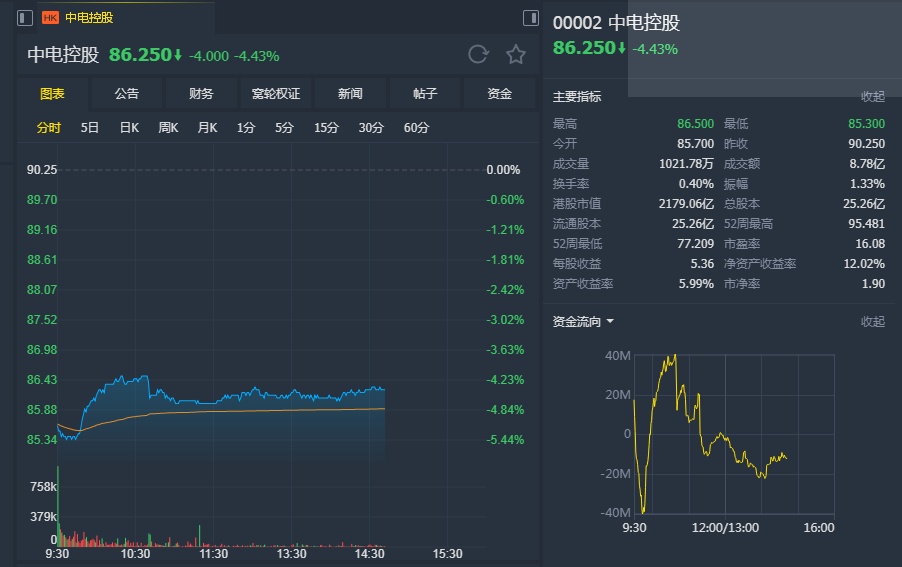Select the 月K chart period
902x567 pixels.
[207, 128]
